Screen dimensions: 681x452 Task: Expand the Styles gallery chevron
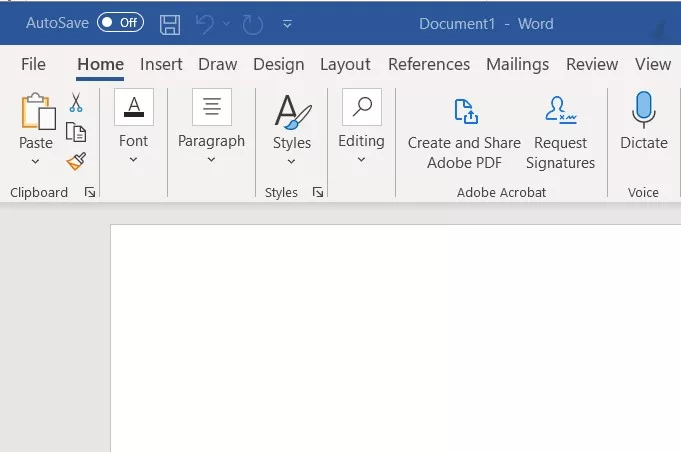tap(291, 162)
